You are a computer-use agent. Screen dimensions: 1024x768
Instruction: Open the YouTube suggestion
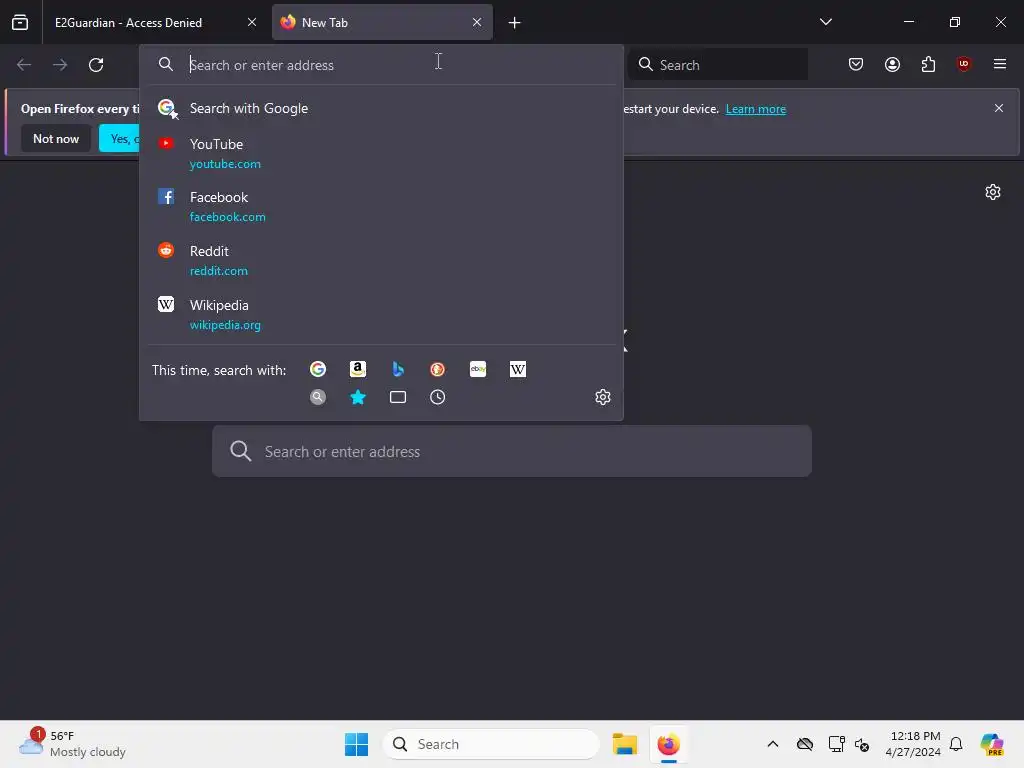pyautogui.click(x=381, y=153)
